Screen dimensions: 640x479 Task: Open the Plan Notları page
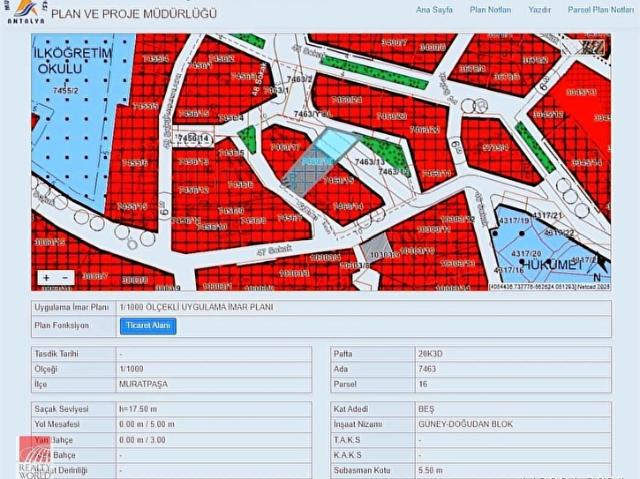click(491, 9)
